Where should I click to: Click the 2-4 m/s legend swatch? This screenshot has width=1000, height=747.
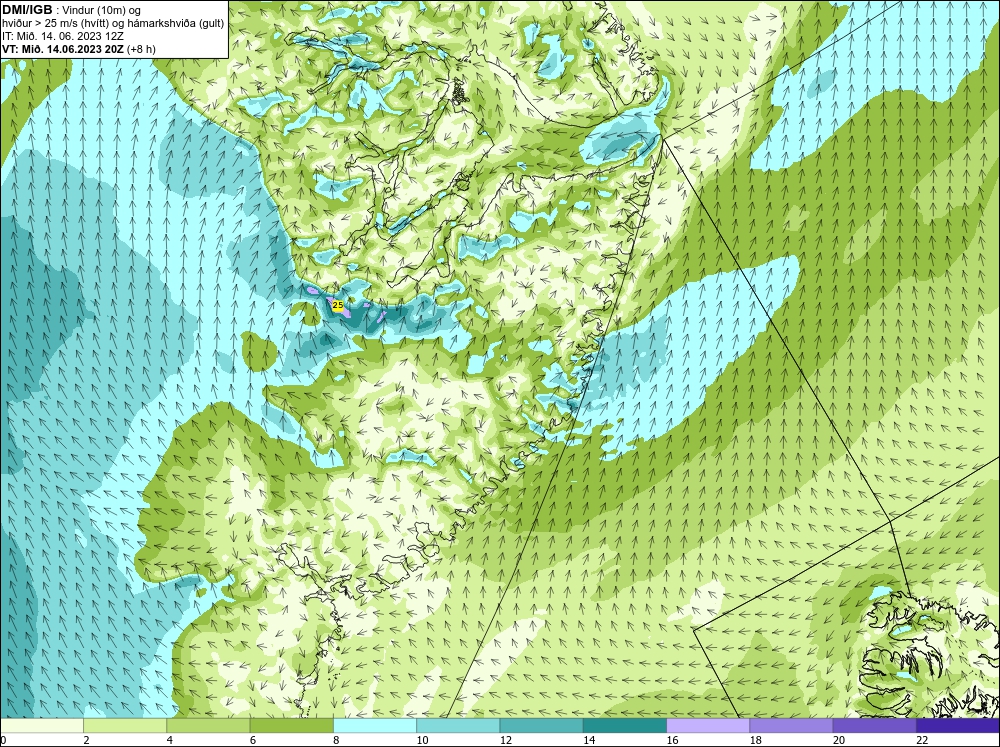[125, 726]
